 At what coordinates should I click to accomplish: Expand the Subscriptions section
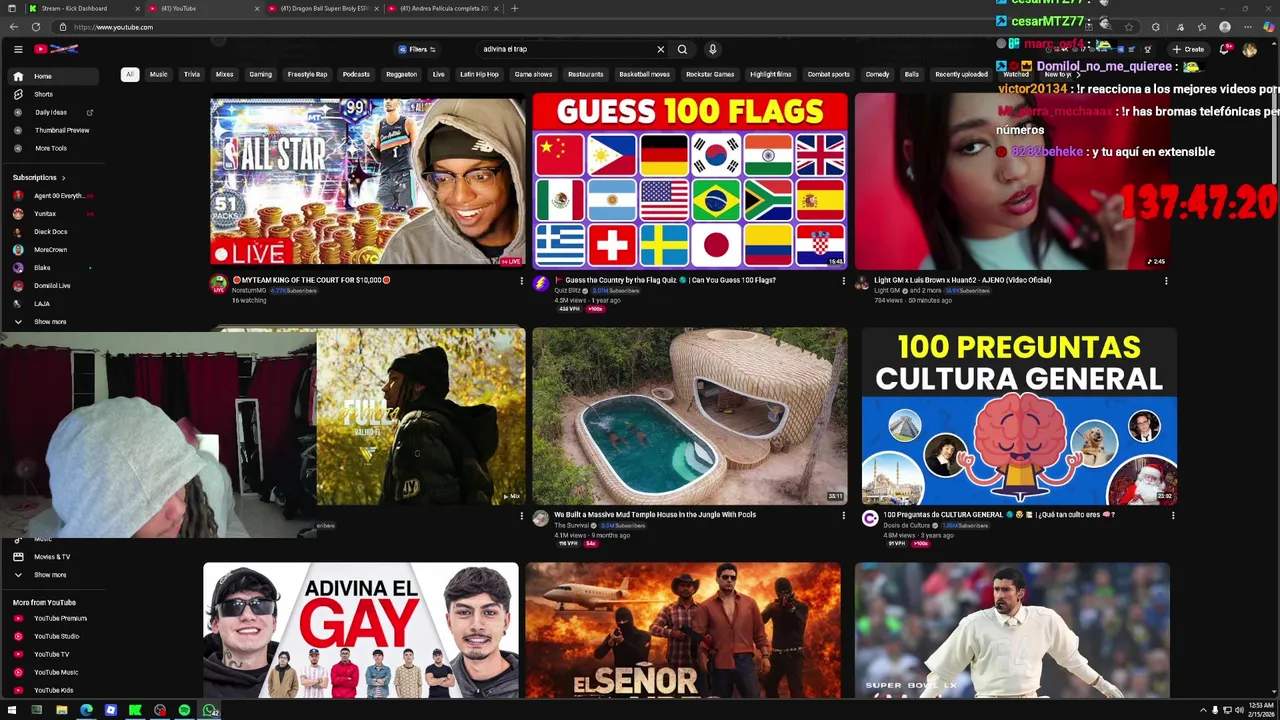[39, 177]
